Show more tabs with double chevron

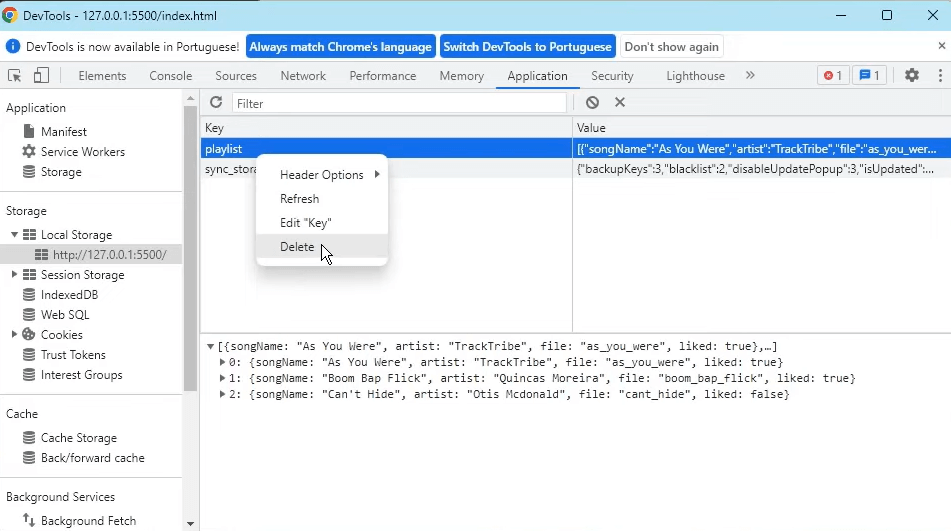point(750,76)
